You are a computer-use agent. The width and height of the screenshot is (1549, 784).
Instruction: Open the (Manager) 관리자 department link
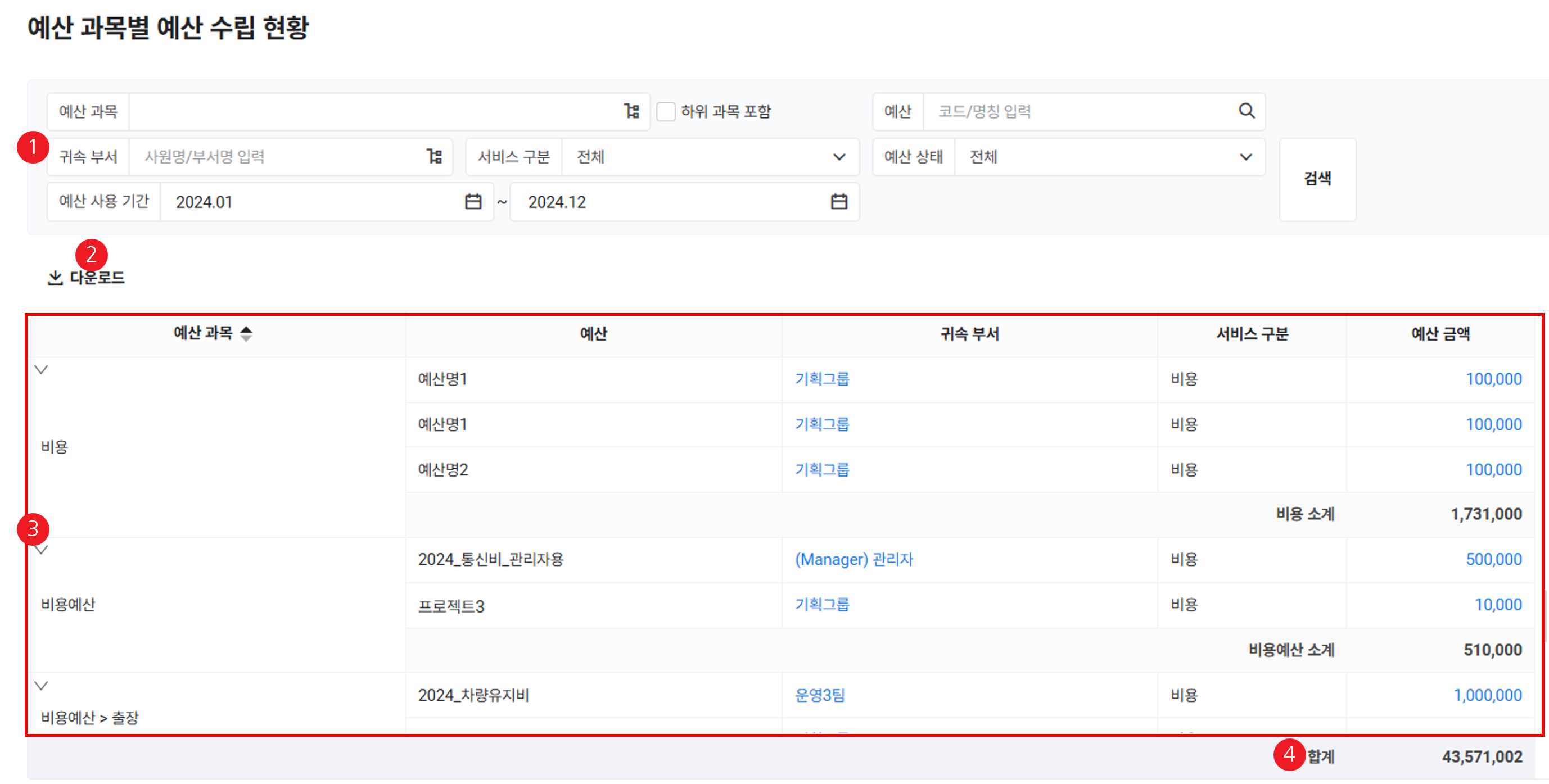pos(853,560)
